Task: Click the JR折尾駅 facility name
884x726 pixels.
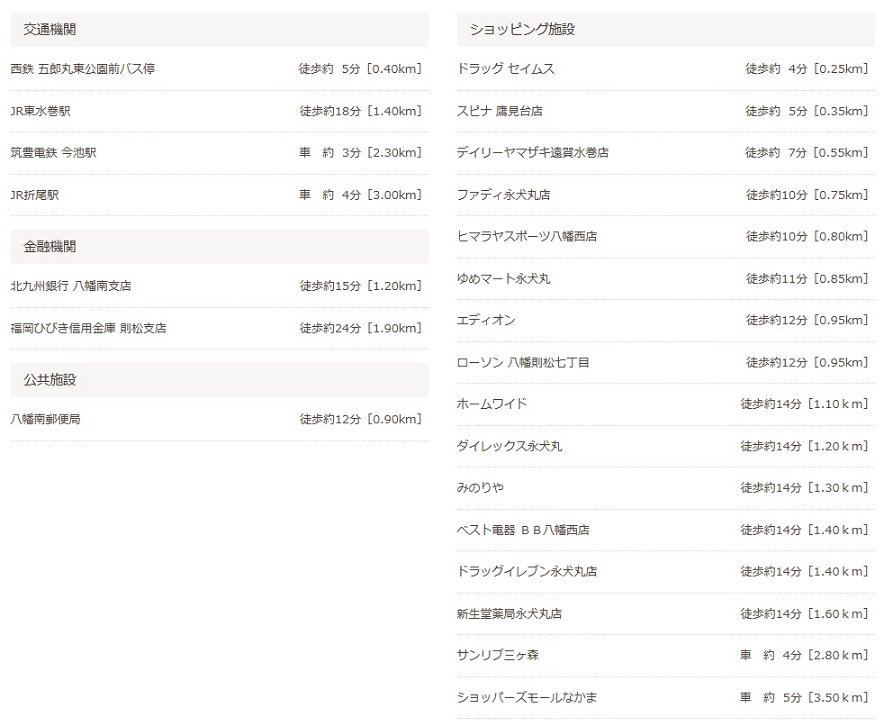Action: tap(35, 195)
